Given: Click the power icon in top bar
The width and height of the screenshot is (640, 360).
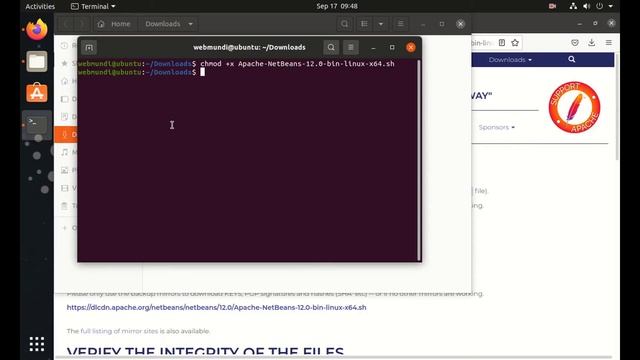Looking at the screenshot, I should (599, 7).
